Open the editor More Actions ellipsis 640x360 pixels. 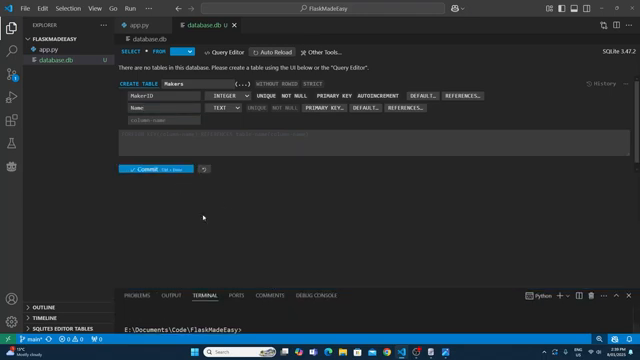tap(629, 25)
